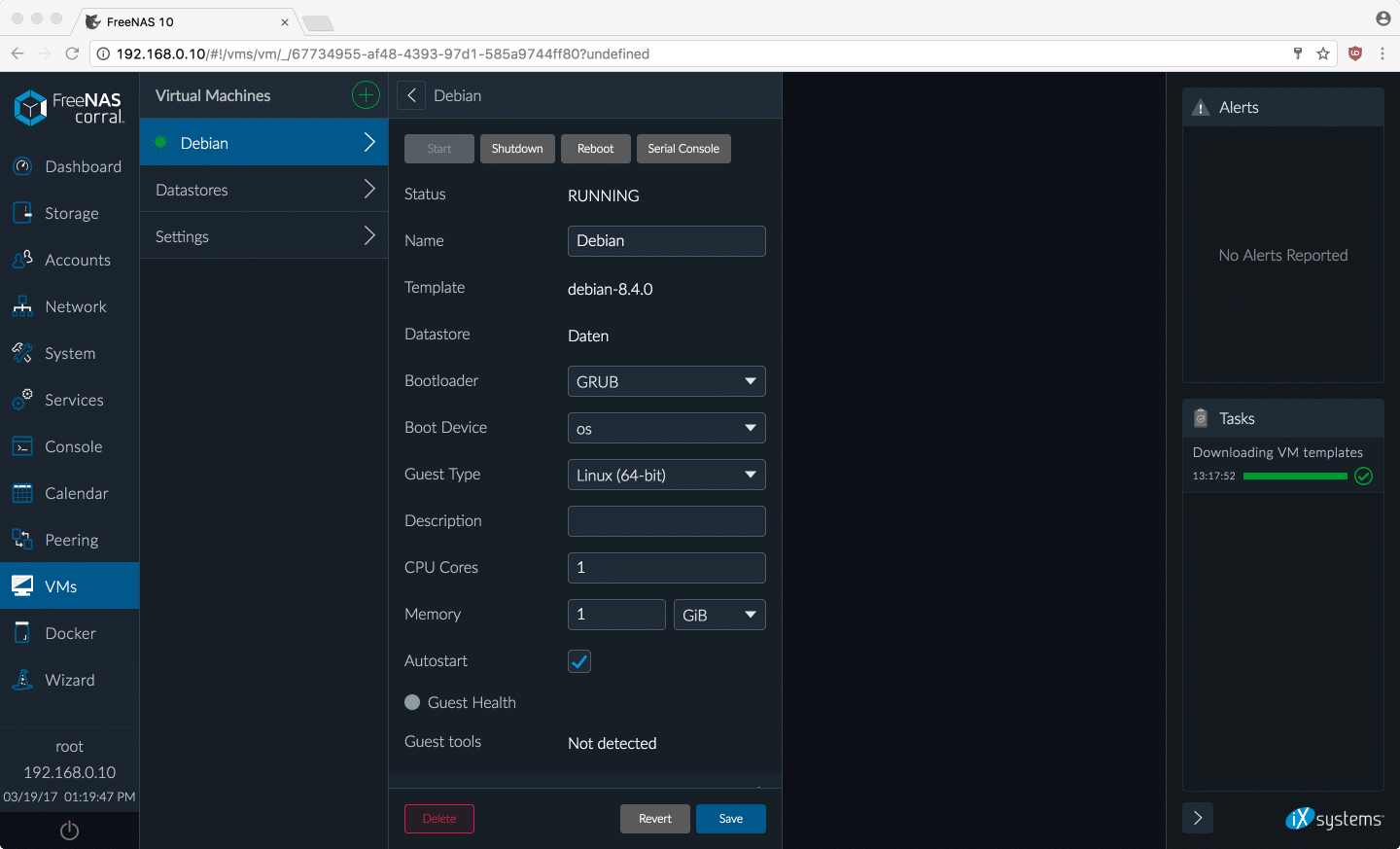1400x849 pixels.
Task: Click the greyed-out Start button
Action: (x=439, y=149)
